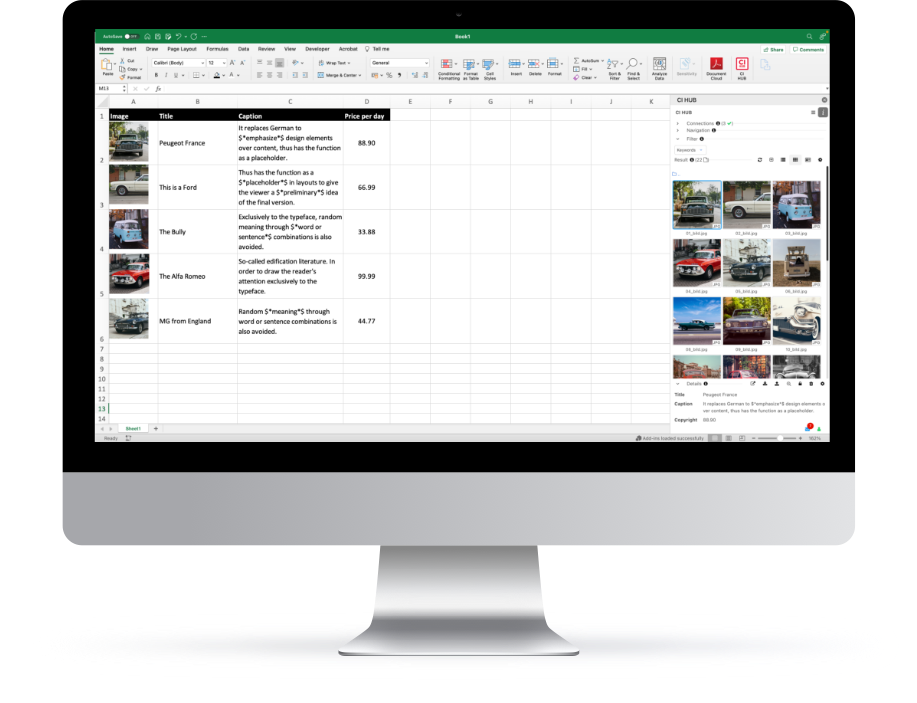Screen dimensions: 917x703
Task: Open the CI HUB hamburger menu
Action: coord(813,112)
